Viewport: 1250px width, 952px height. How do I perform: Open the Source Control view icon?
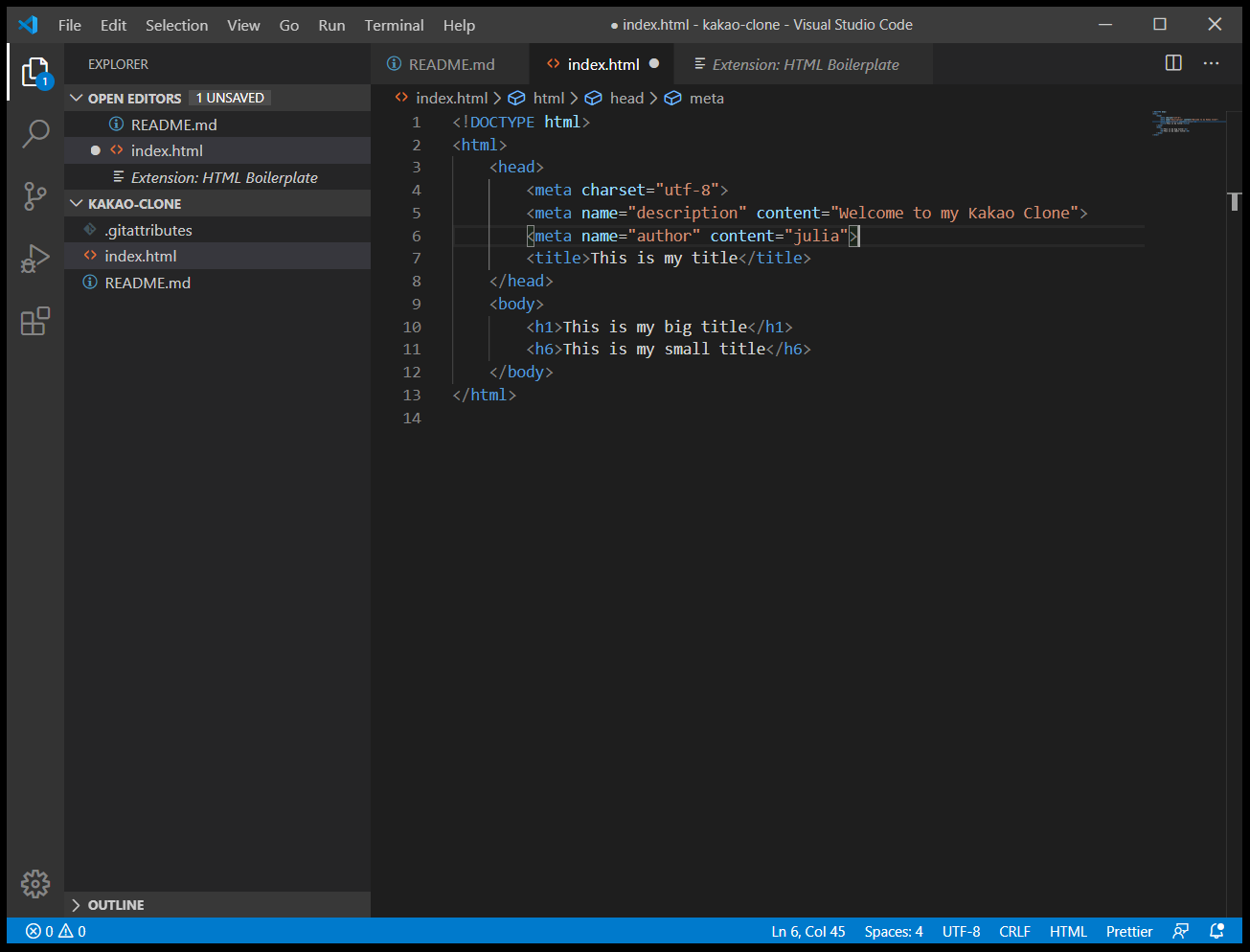tap(35, 196)
